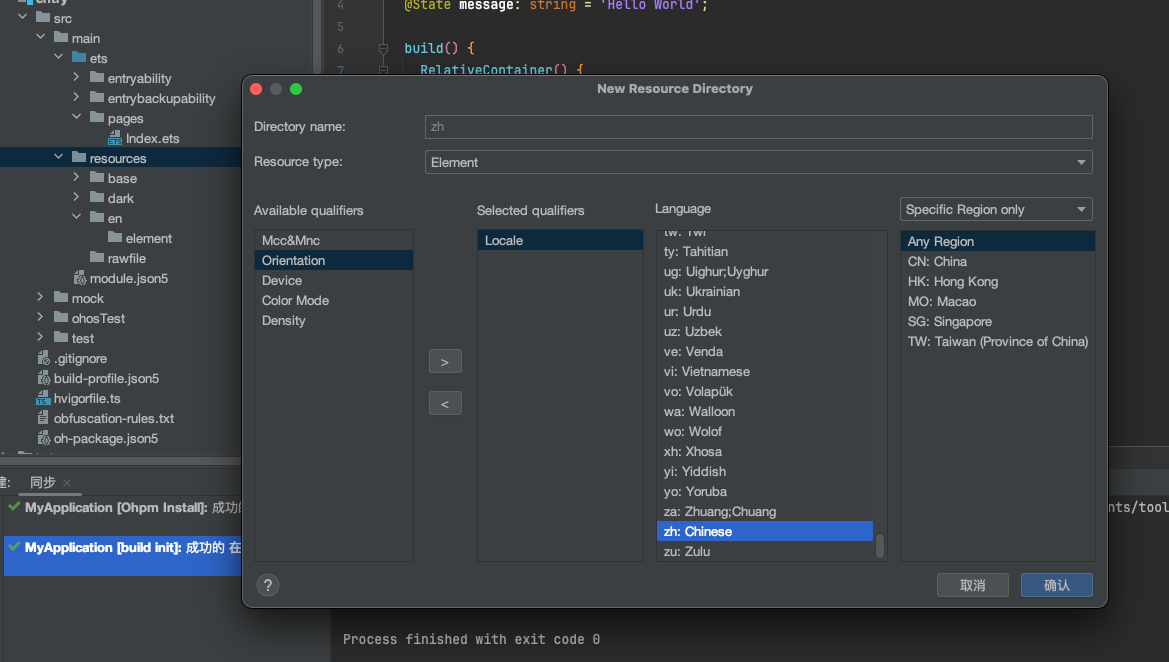Click fold marker on build() line
This screenshot has height=662, width=1169.
tap(383, 48)
